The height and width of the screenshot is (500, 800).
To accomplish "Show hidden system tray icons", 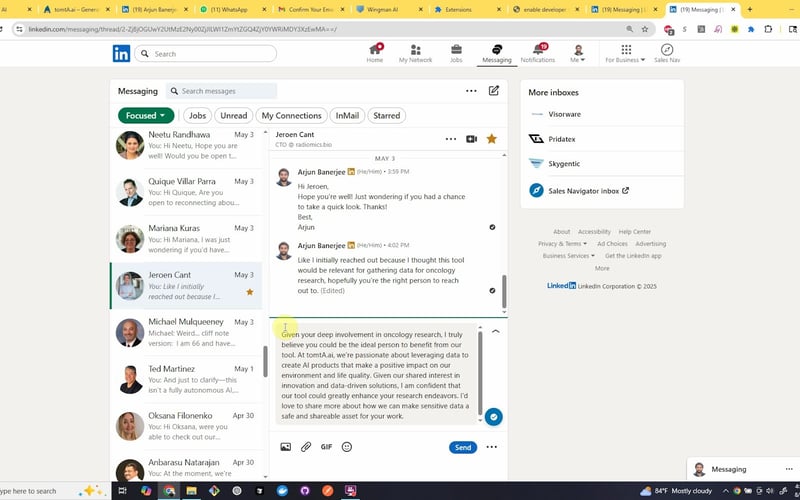I will pyautogui.click(x=726, y=491).
